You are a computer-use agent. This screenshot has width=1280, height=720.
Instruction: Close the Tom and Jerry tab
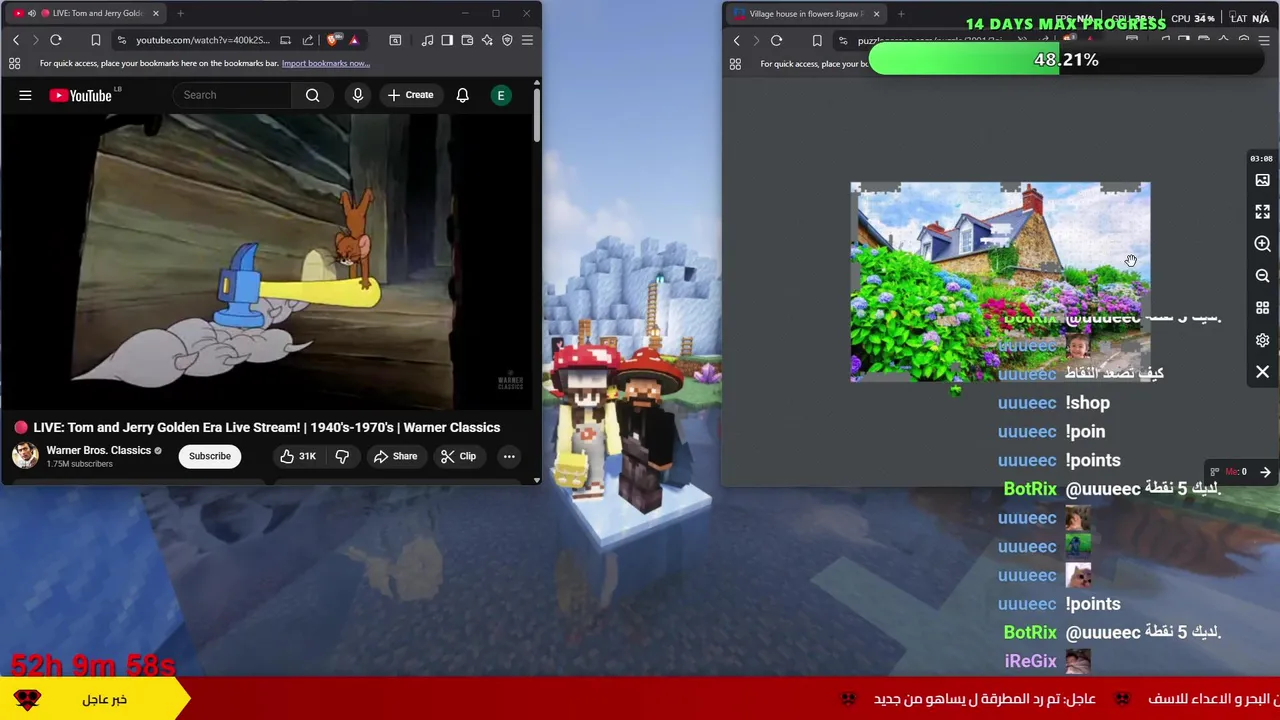155,13
